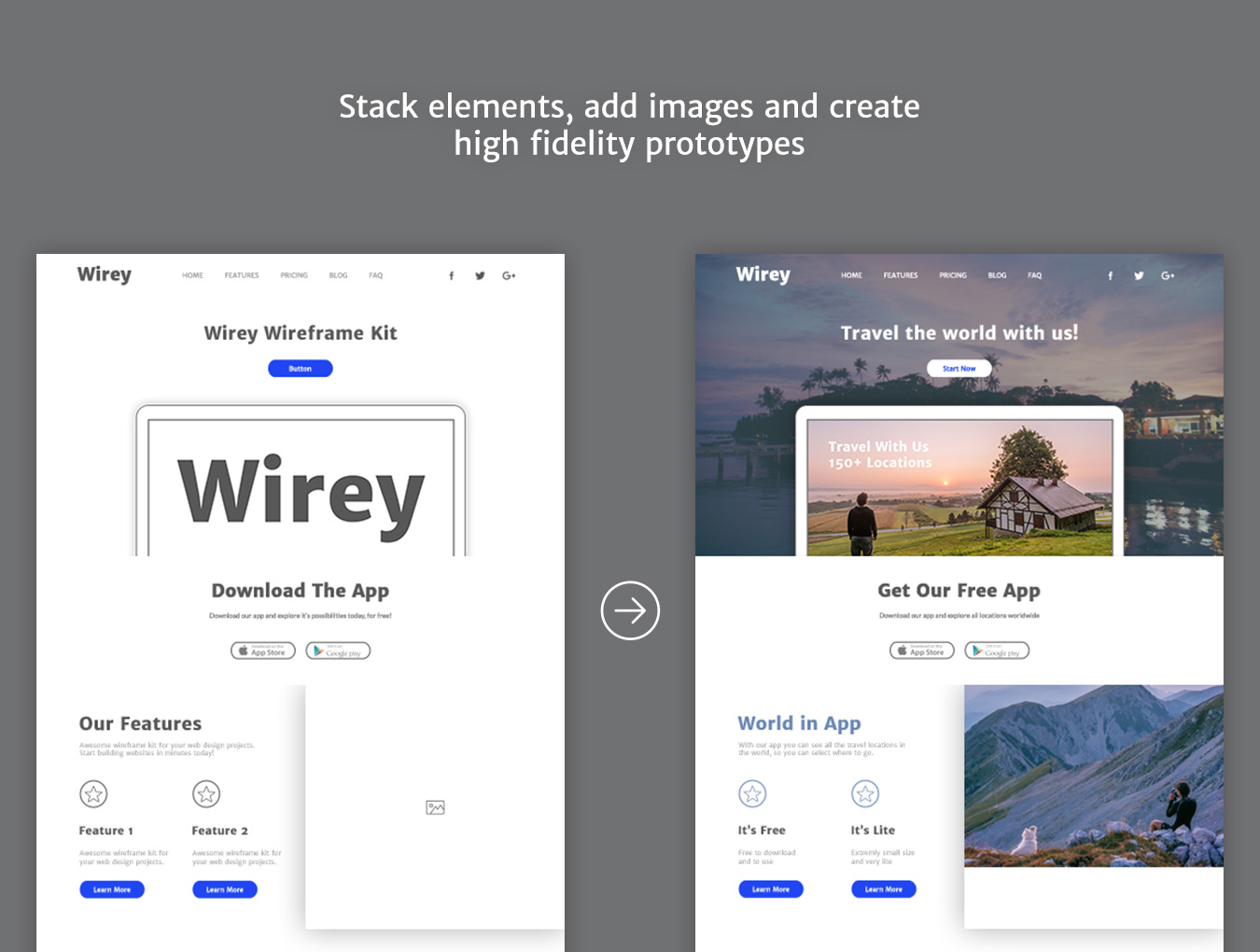This screenshot has width=1260, height=952.
Task: Click Twitter icon in the travel page header
Action: click(1139, 276)
